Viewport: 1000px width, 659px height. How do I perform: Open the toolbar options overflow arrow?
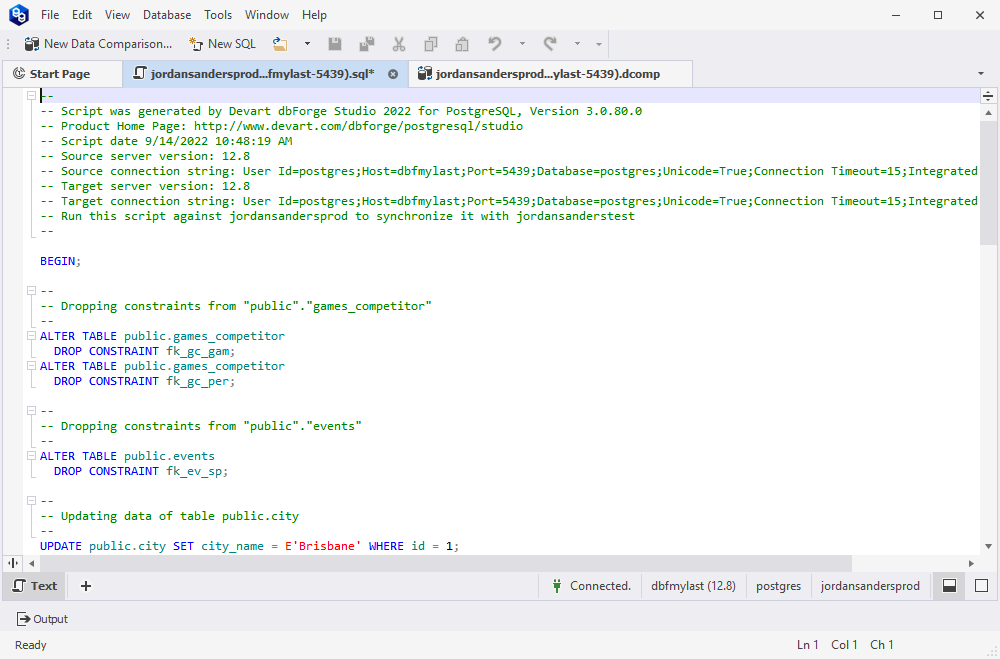599,44
